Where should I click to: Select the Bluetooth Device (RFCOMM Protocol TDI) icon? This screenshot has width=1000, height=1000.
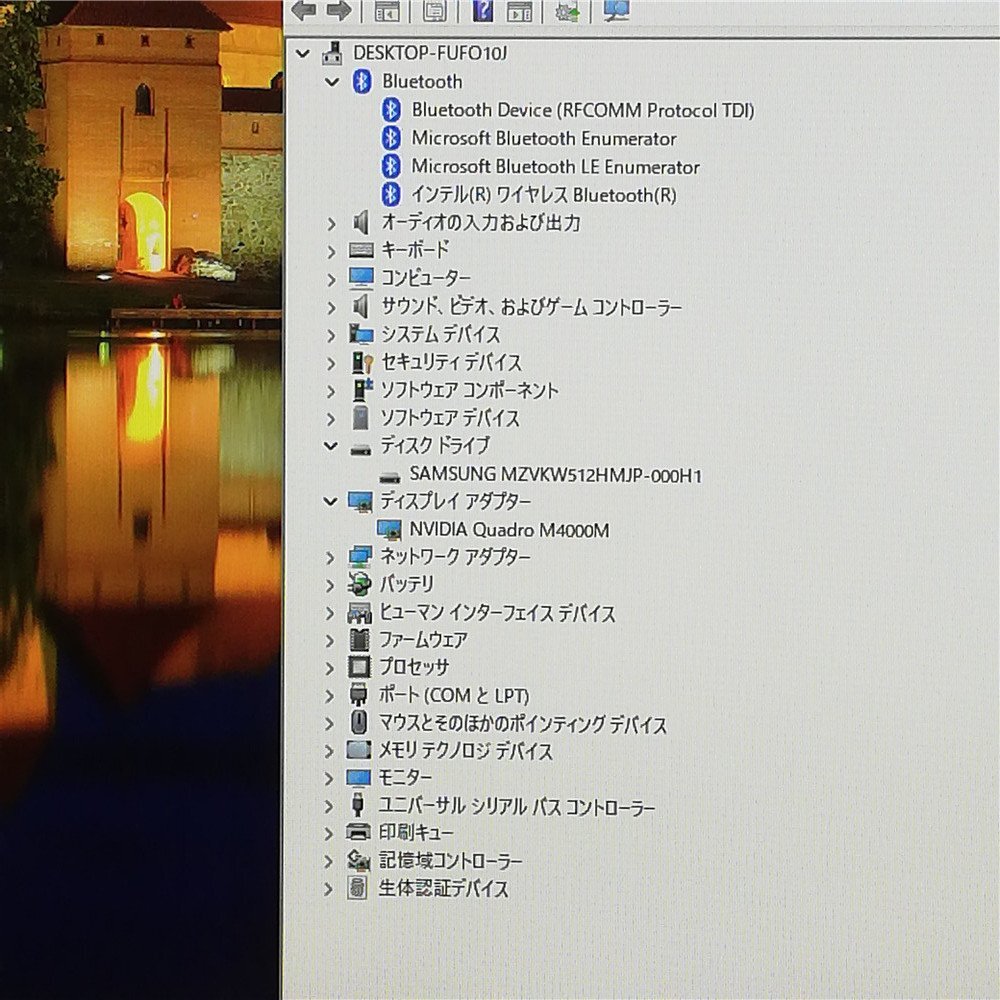pos(391,110)
